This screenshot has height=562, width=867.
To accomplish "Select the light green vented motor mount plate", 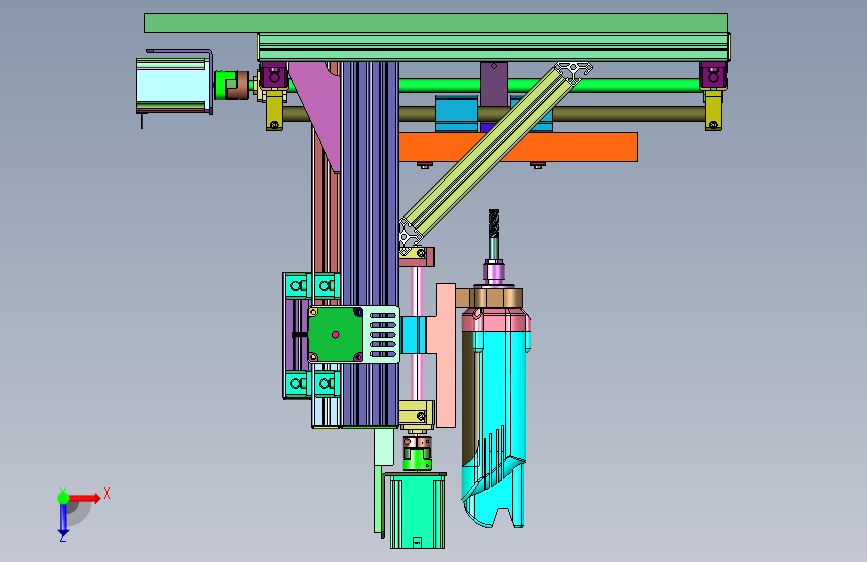I will coord(382,335).
